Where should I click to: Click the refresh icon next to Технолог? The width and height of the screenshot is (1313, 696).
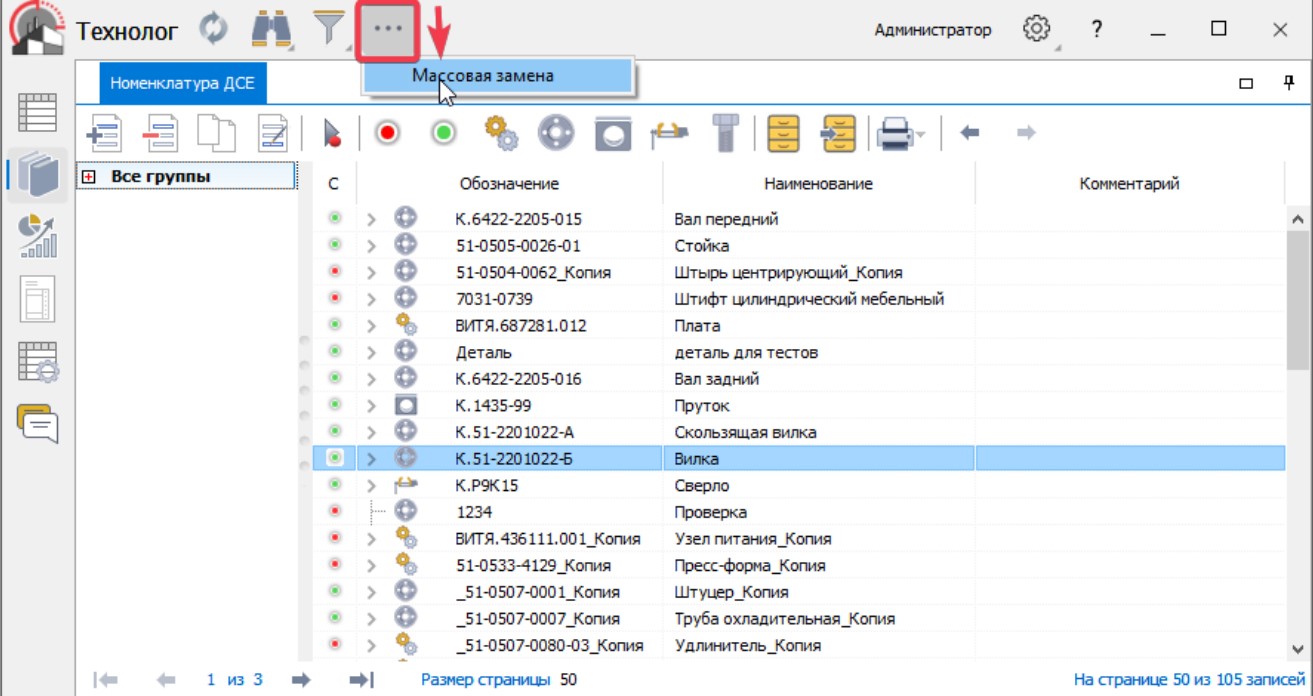(x=213, y=30)
